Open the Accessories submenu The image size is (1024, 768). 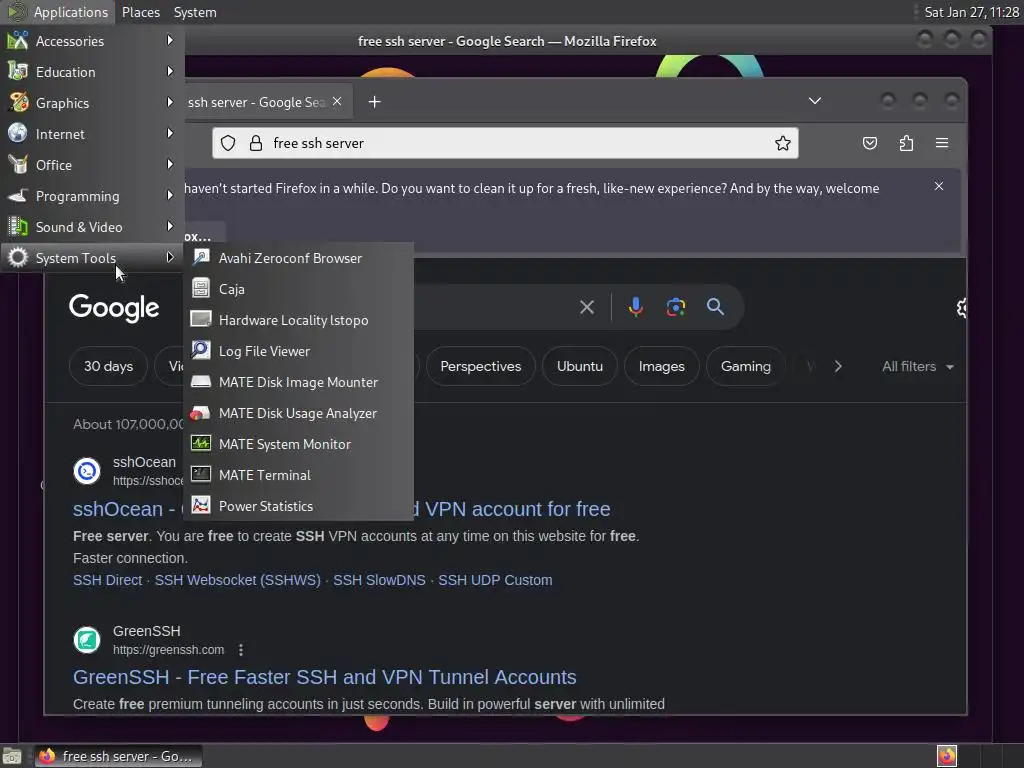click(92, 41)
